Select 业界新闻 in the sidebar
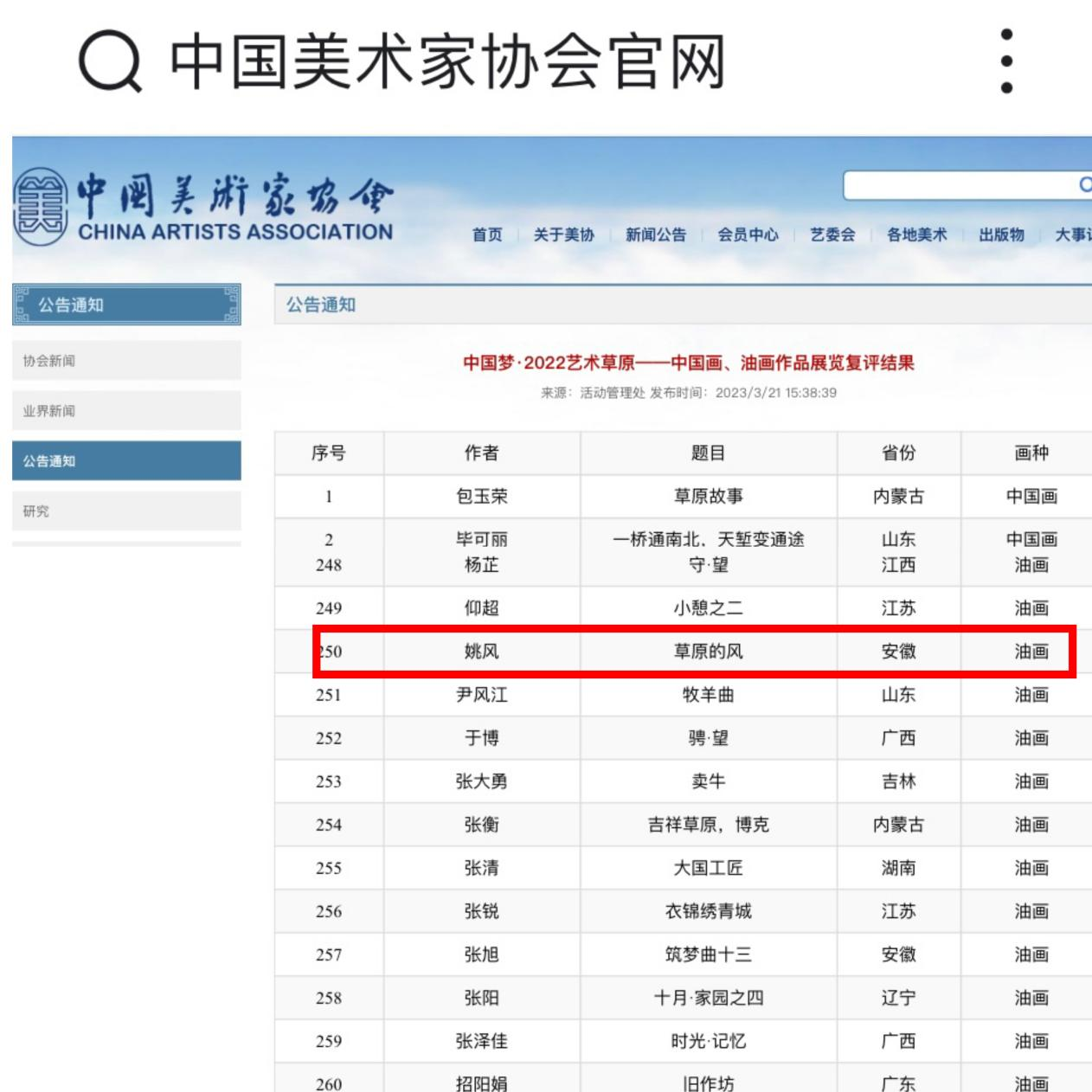Screen dimensions: 1092x1092 pos(126,411)
